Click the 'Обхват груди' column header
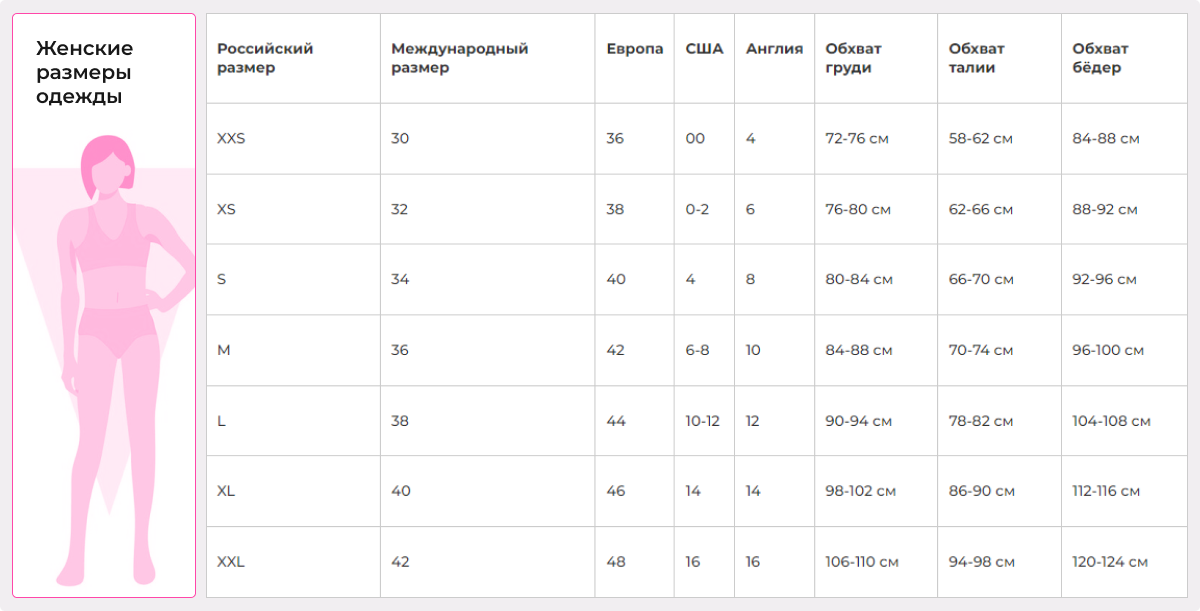Screen dimensions: 1200x611 853,58
